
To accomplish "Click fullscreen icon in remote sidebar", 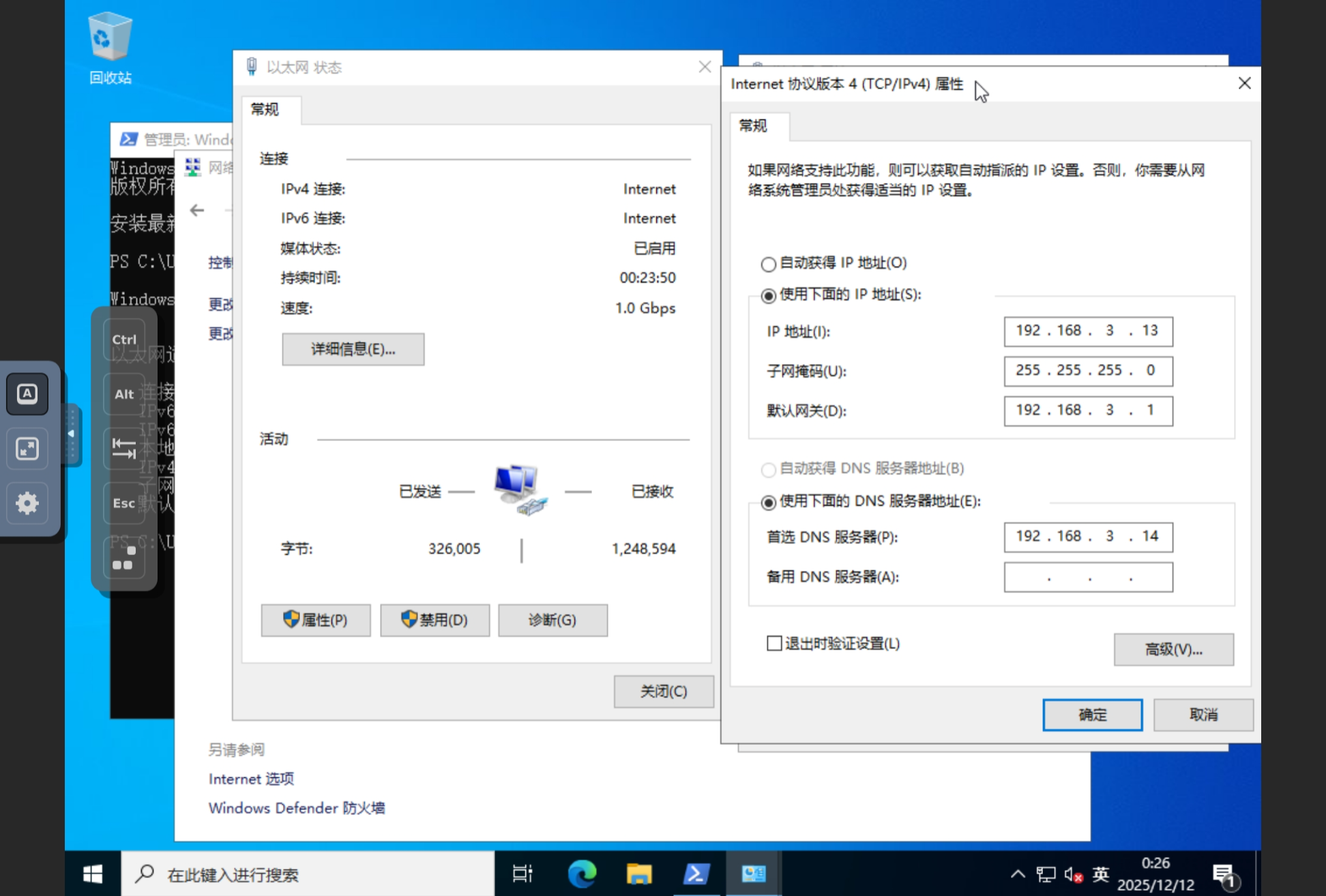I will coord(27,449).
